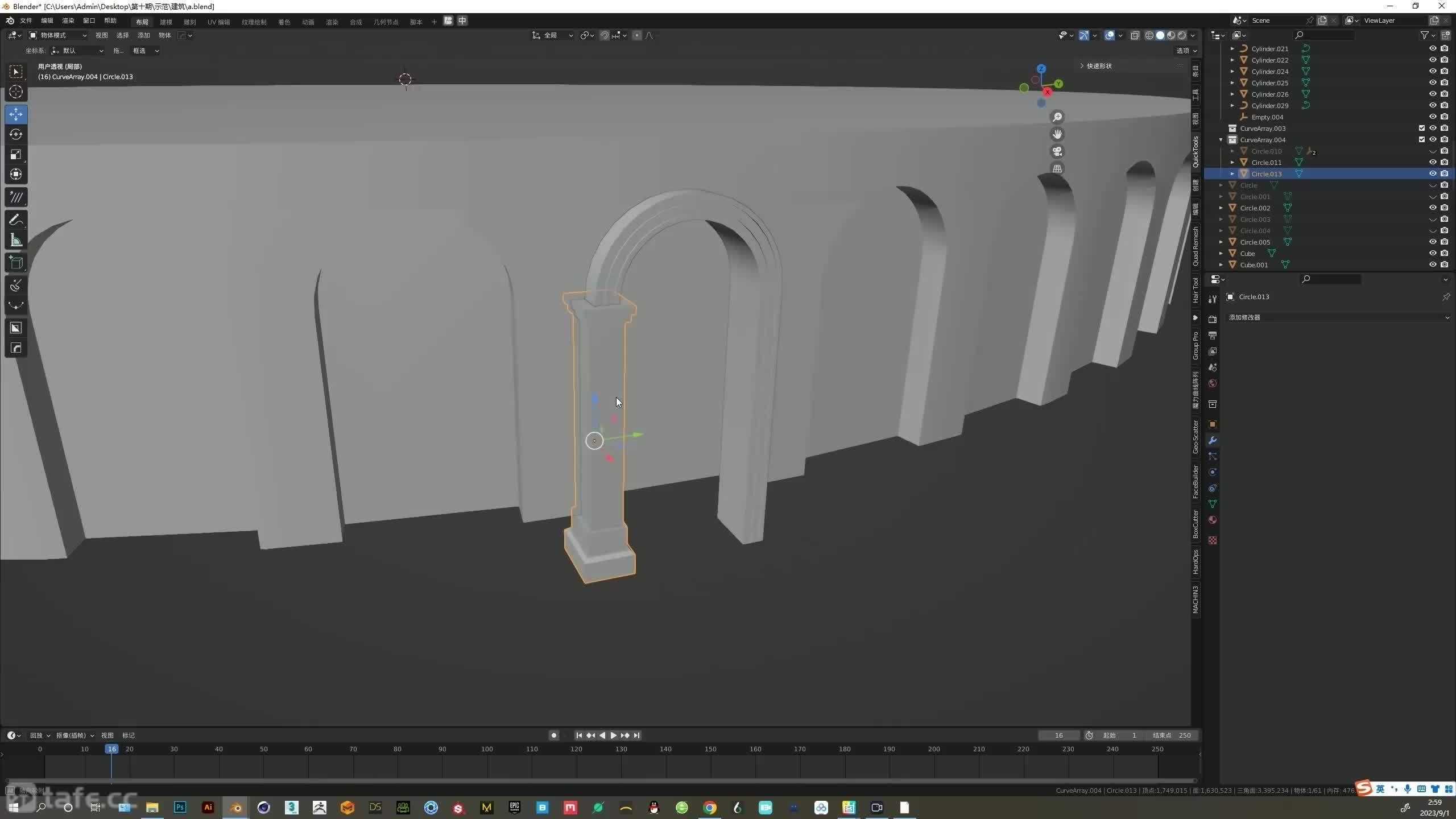The height and width of the screenshot is (819, 1456).
Task: Select the Move tool
Action: pyautogui.click(x=16, y=114)
